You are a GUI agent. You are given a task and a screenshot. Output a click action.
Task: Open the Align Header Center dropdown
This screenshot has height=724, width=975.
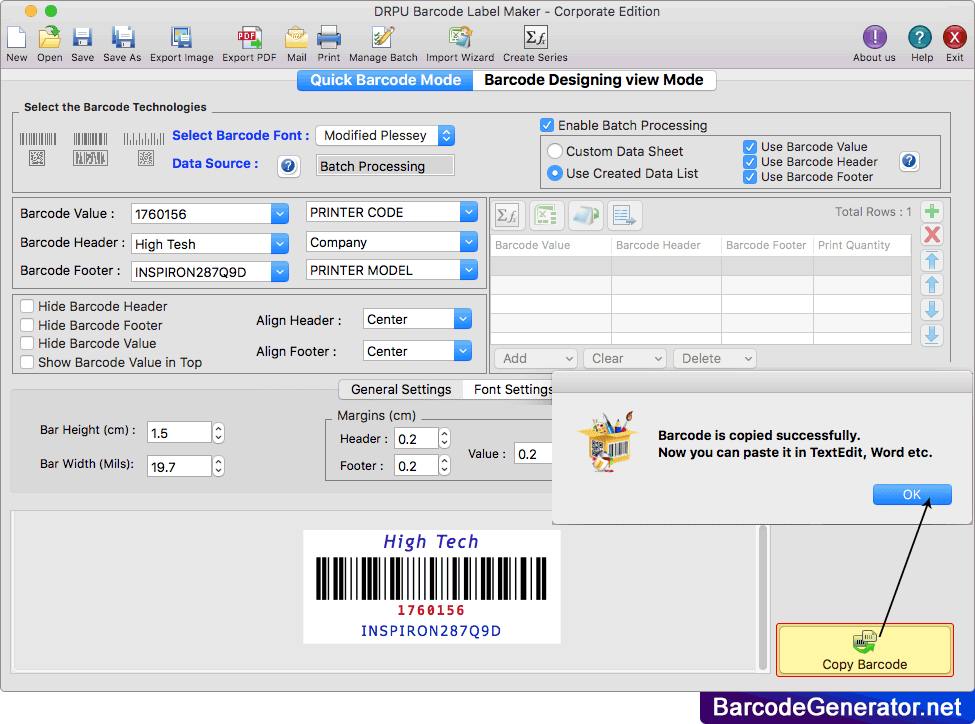pyautogui.click(x=462, y=319)
